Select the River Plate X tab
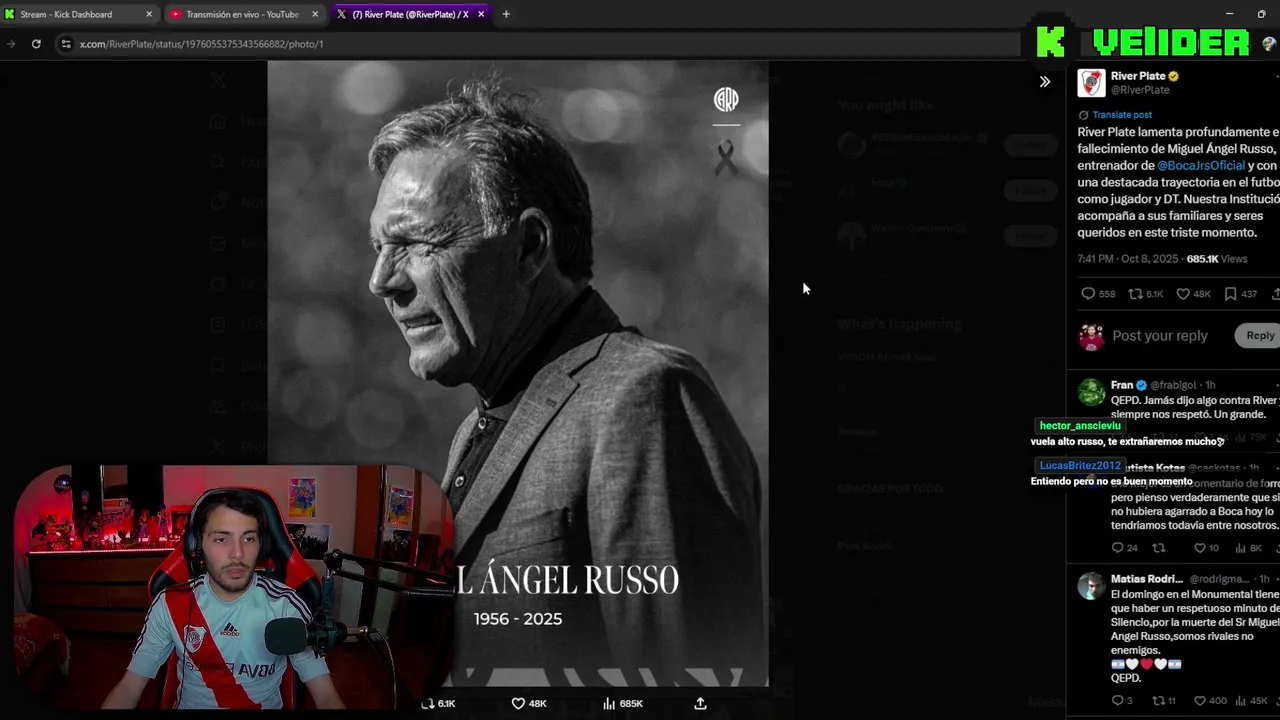 (410, 14)
